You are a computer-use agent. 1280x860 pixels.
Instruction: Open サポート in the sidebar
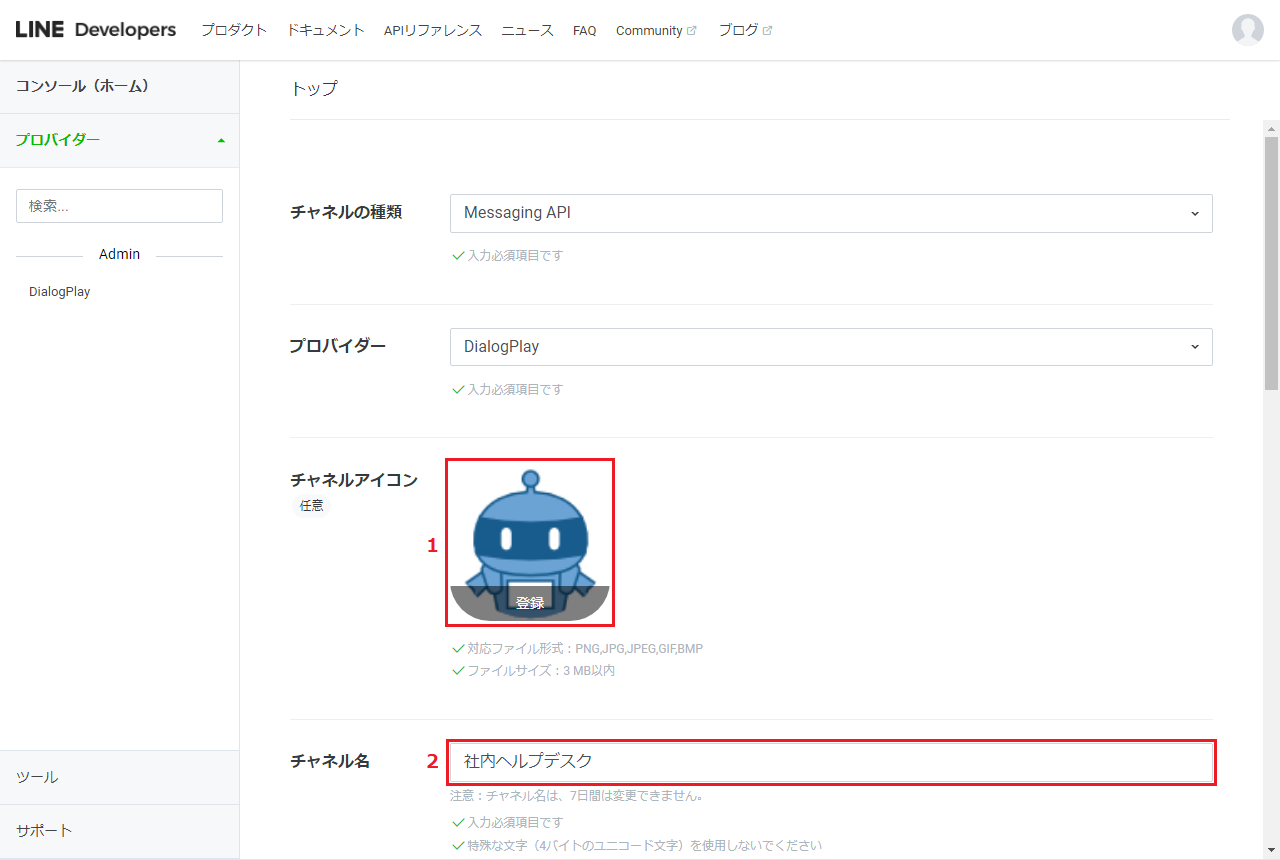119,830
